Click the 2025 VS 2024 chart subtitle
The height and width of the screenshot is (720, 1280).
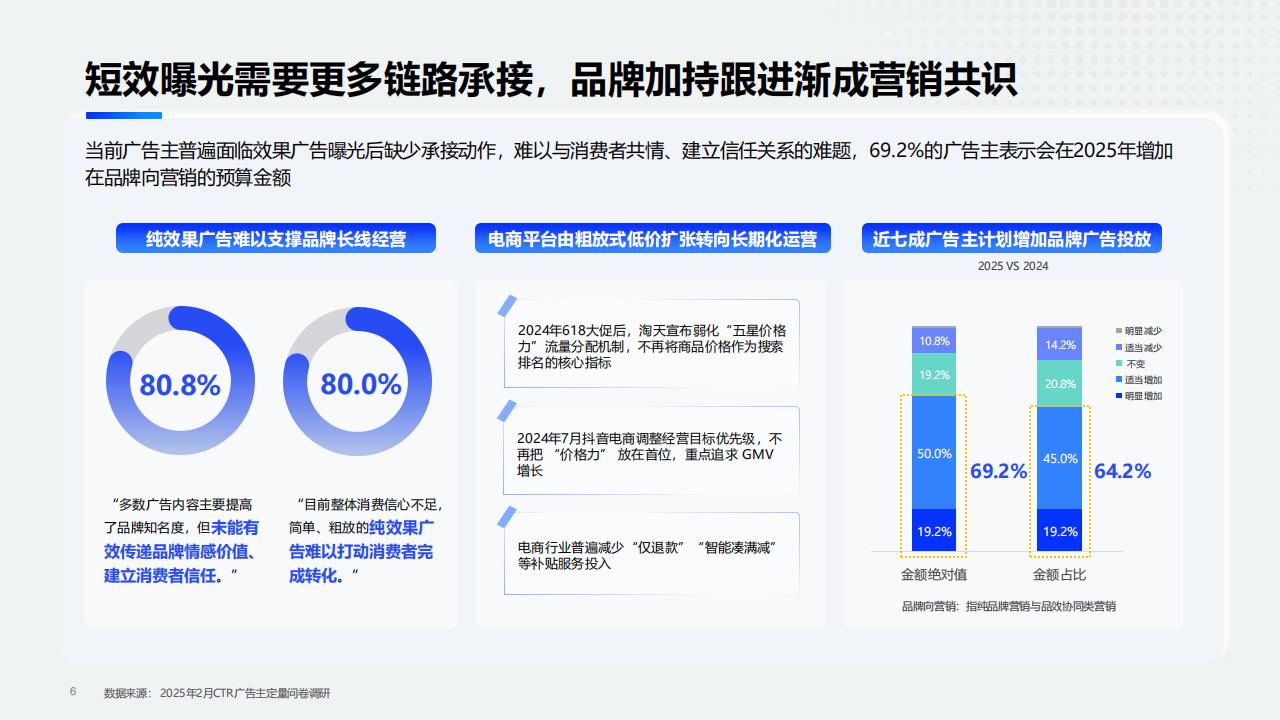[x=1013, y=266]
